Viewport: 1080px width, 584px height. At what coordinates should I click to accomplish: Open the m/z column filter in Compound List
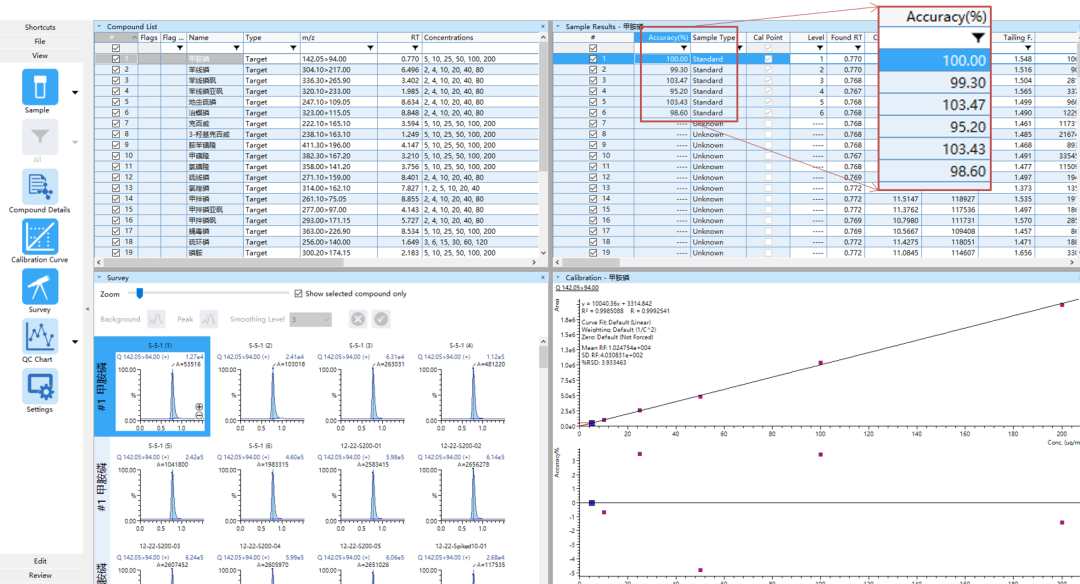[371, 48]
